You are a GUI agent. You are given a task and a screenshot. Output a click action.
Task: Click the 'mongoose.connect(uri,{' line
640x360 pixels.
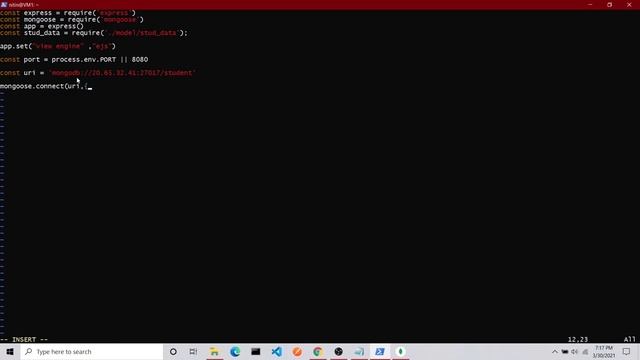pos(44,86)
